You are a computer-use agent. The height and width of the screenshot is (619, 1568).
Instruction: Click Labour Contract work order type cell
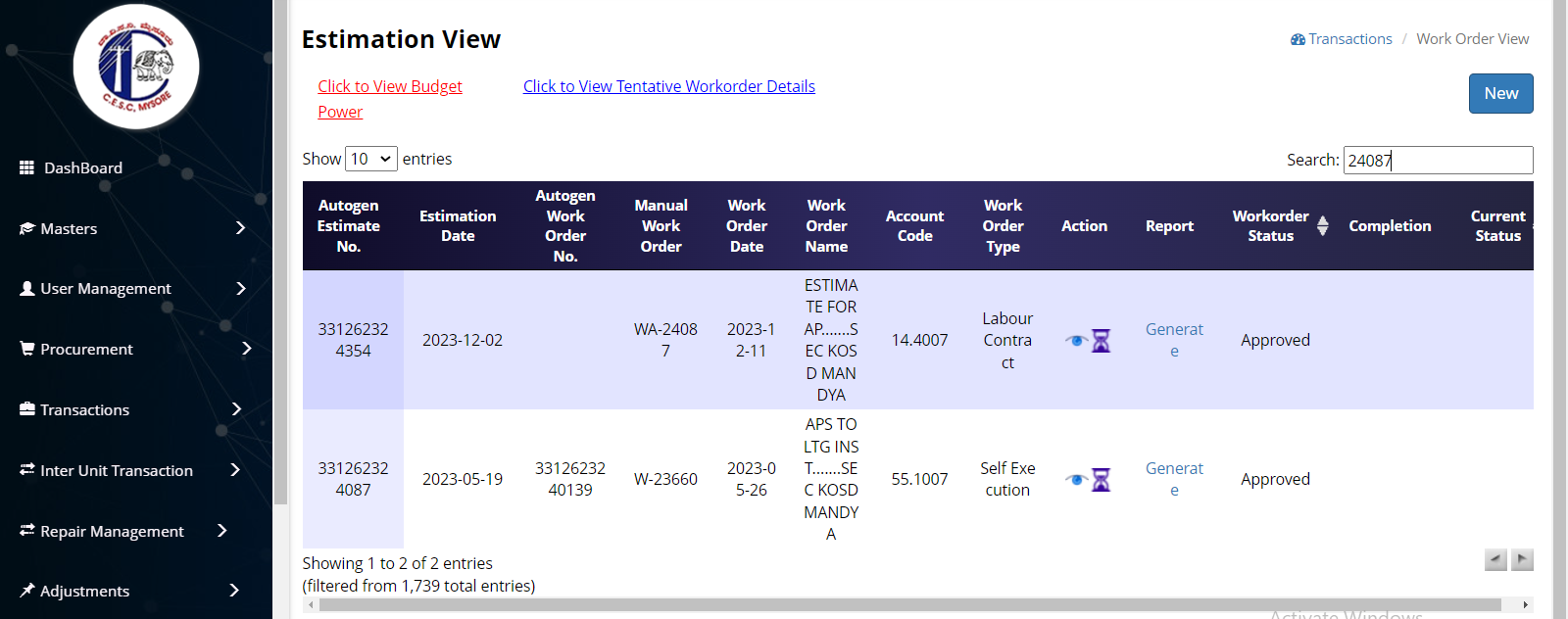coord(1007,340)
